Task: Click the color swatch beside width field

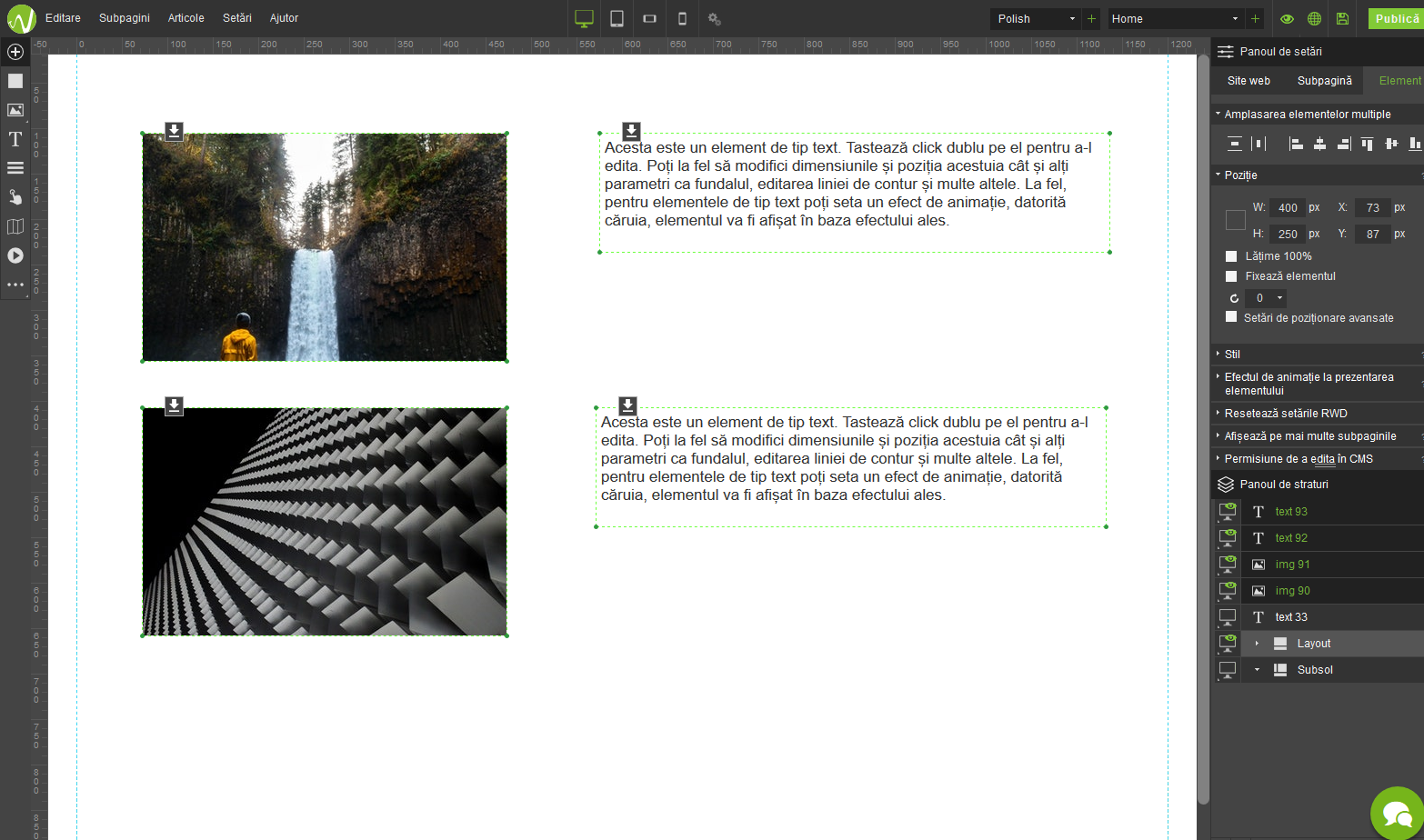Action: (1235, 220)
